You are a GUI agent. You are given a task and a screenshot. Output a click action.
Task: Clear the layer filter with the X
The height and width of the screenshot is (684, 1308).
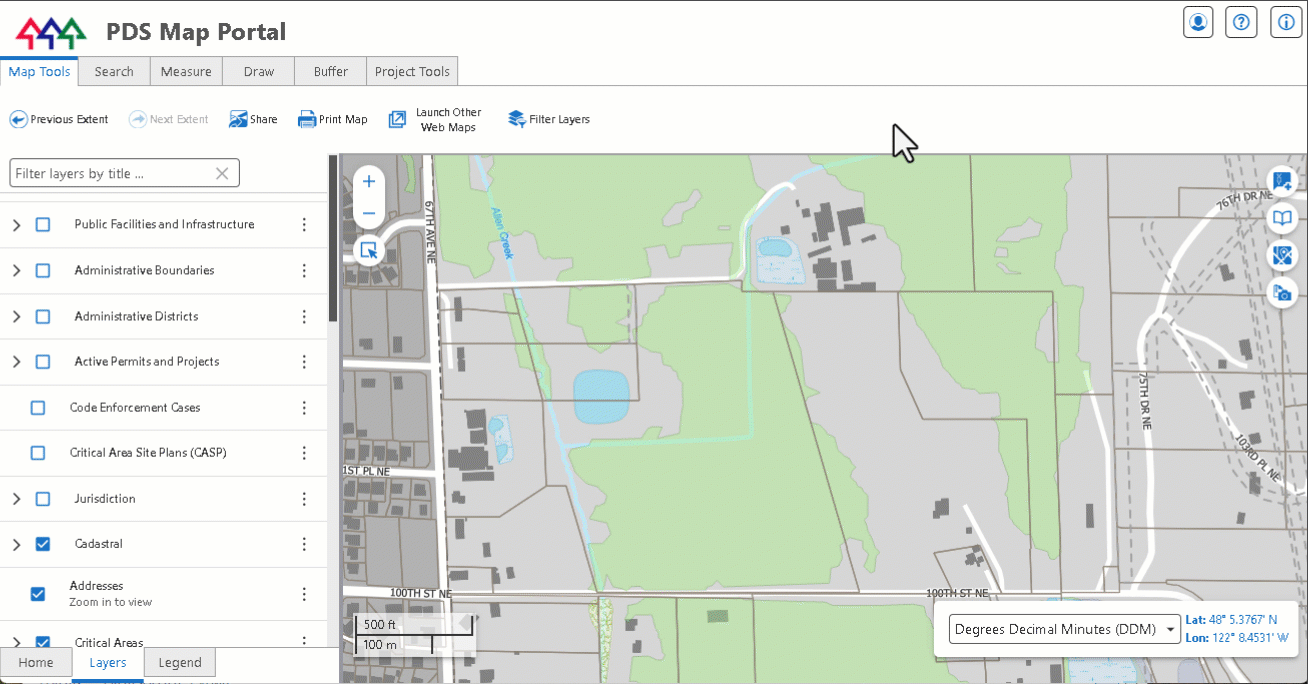(222, 173)
